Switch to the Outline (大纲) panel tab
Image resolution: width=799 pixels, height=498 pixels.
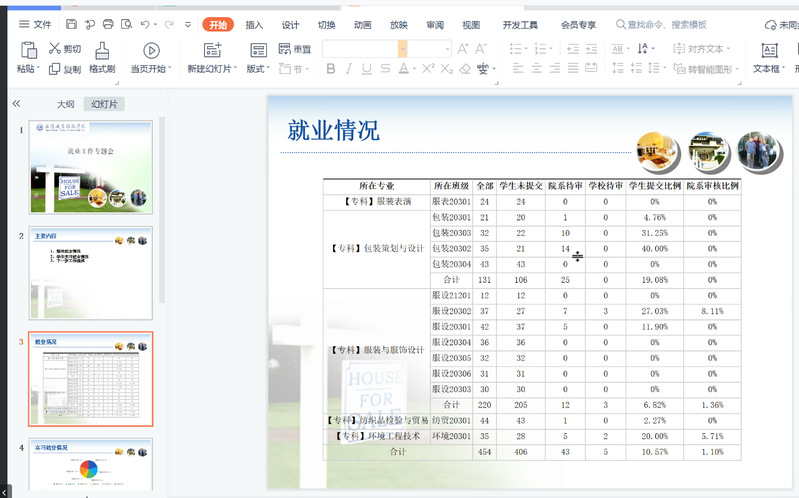66,104
